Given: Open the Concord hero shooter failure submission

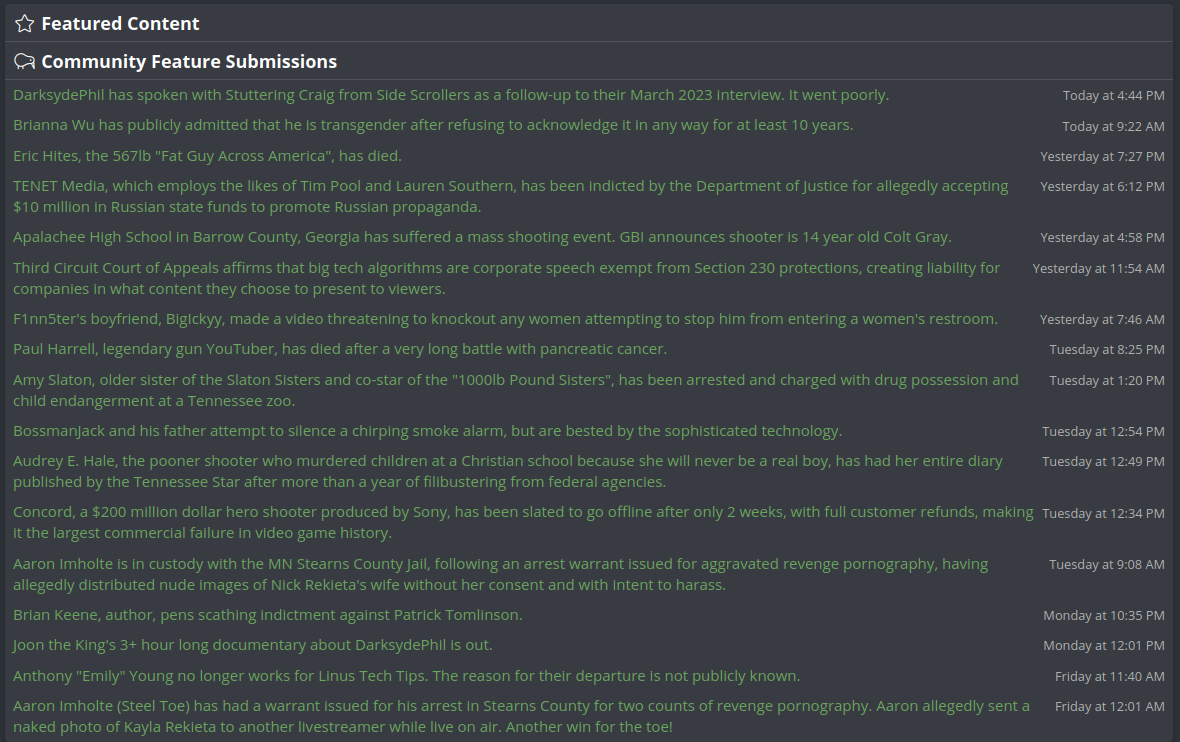Looking at the screenshot, I should 523,522.
